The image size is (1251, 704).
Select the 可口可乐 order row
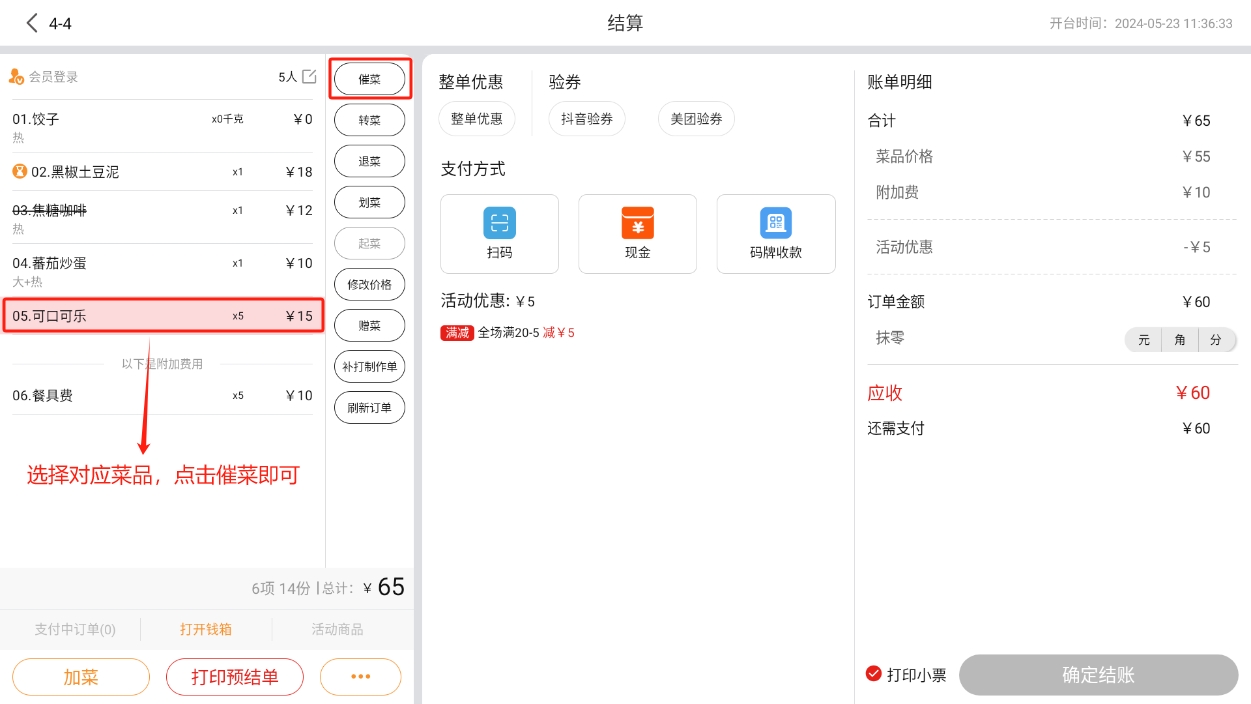(162, 316)
